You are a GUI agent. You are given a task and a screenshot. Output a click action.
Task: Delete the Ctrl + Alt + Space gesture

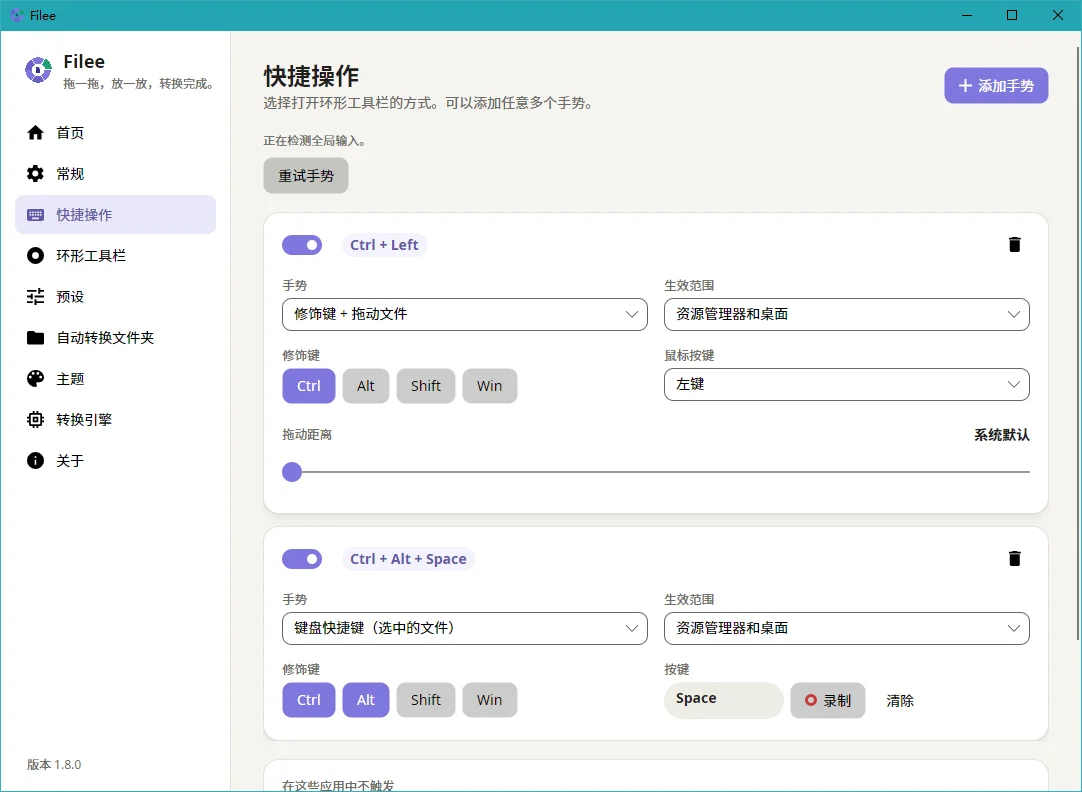pos(1014,558)
